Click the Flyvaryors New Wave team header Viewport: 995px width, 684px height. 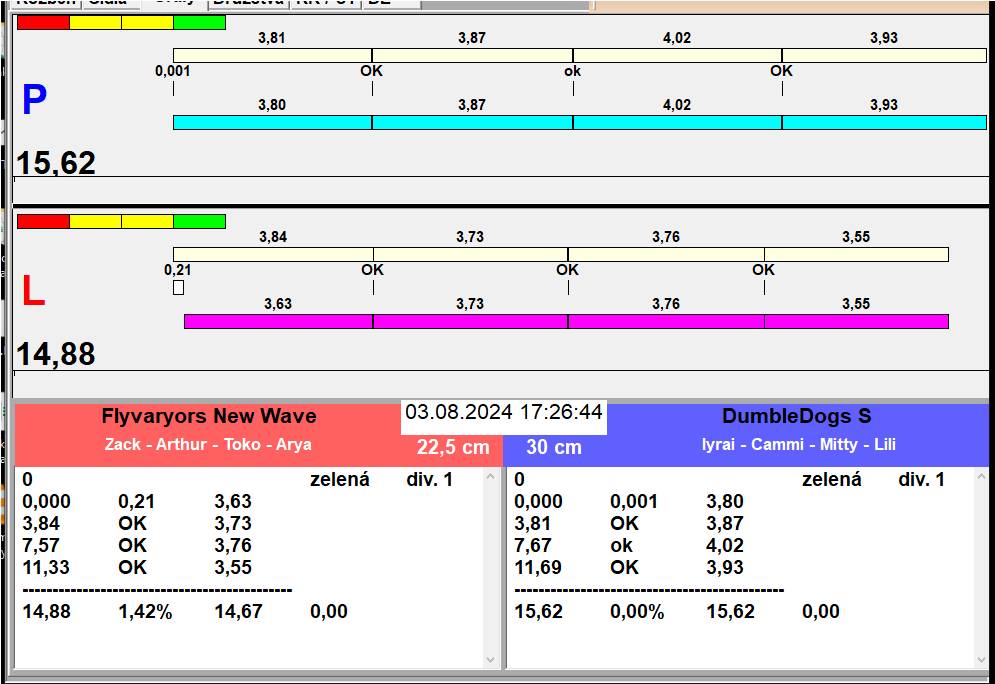point(208,417)
